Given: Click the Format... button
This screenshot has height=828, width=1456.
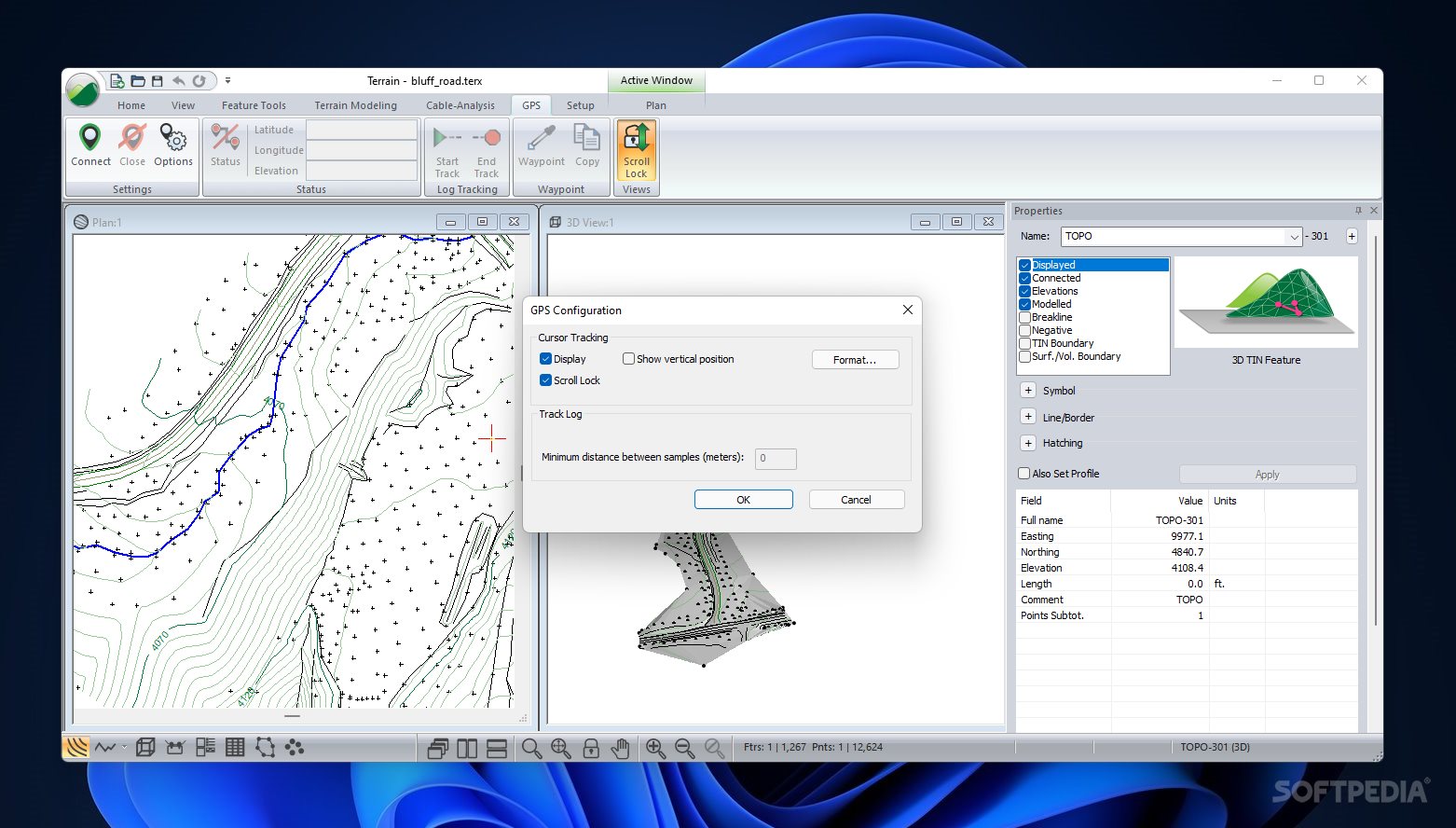Looking at the screenshot, I should pos(855,360).
